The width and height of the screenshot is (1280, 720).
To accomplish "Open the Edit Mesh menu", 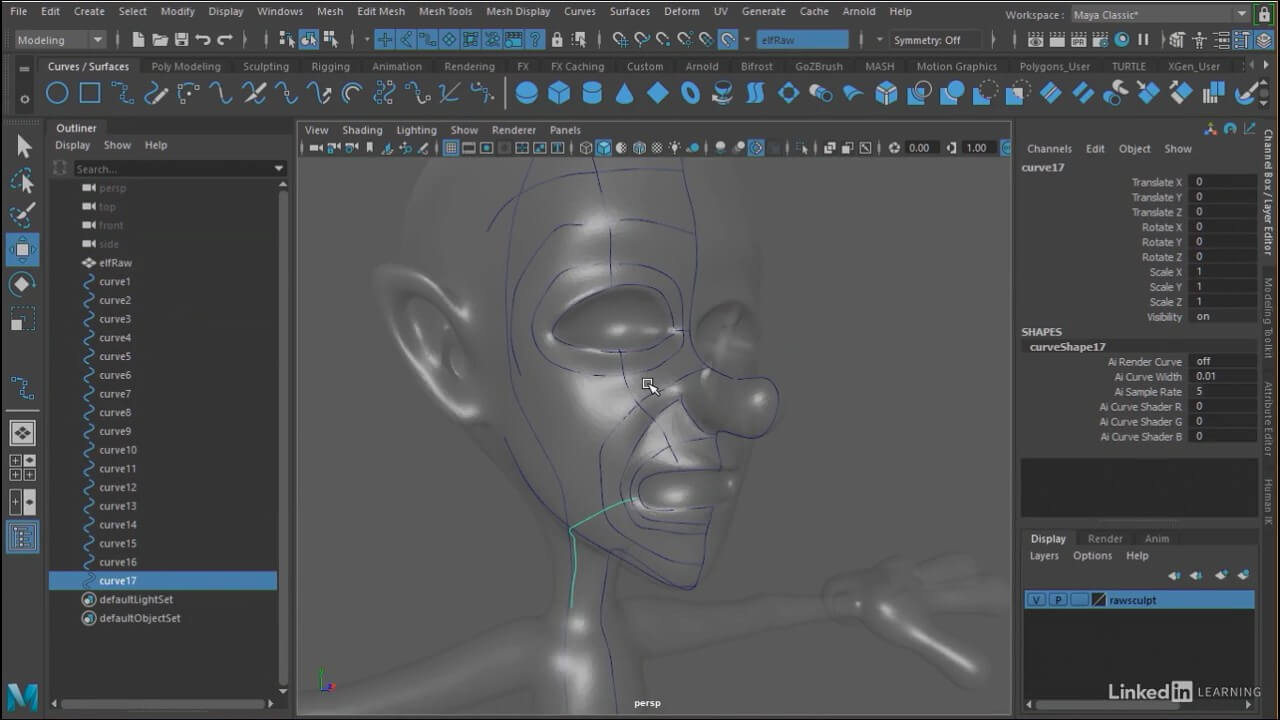I will (380, 12).
